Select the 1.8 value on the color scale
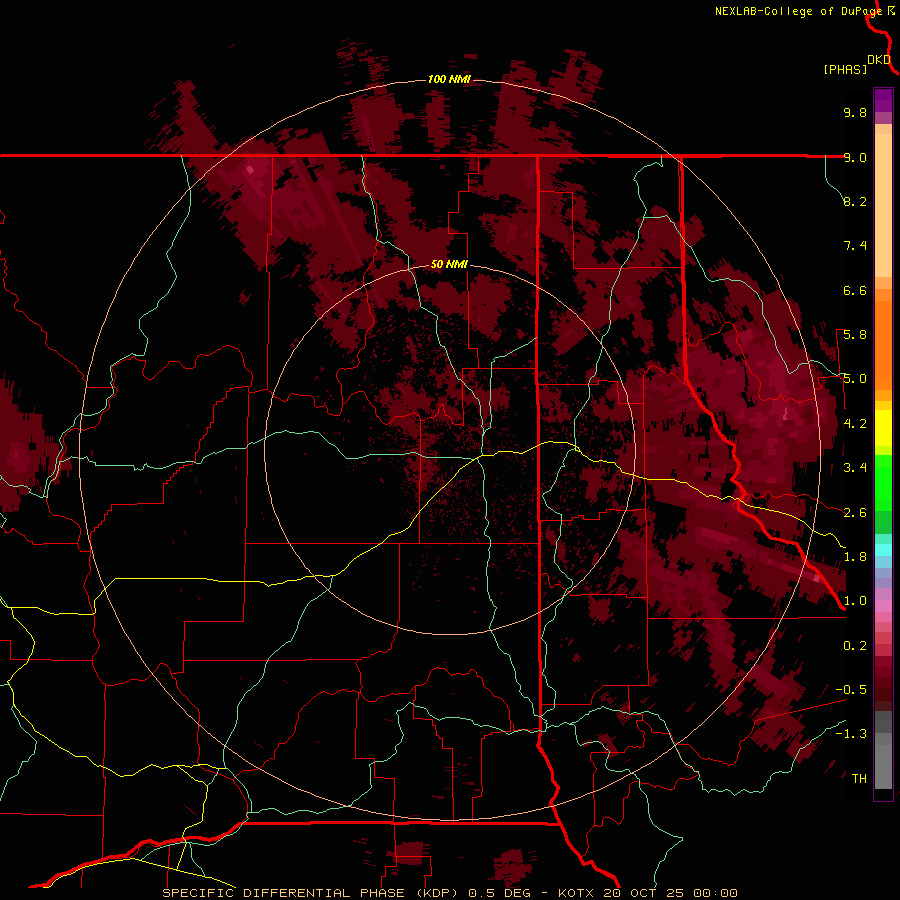Image resolution: width=900 pixels, height=900 pixels. (x=855, y=557)
